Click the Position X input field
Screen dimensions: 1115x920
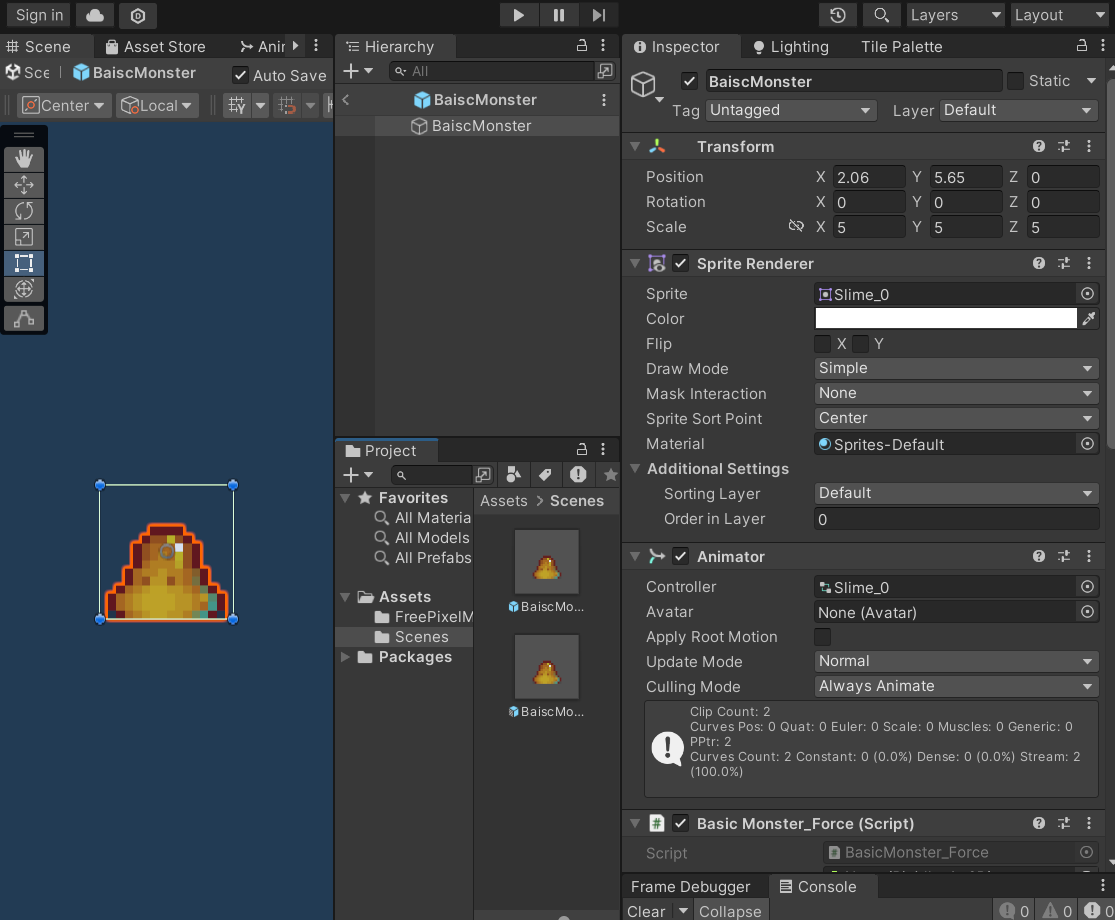[868, 177]
